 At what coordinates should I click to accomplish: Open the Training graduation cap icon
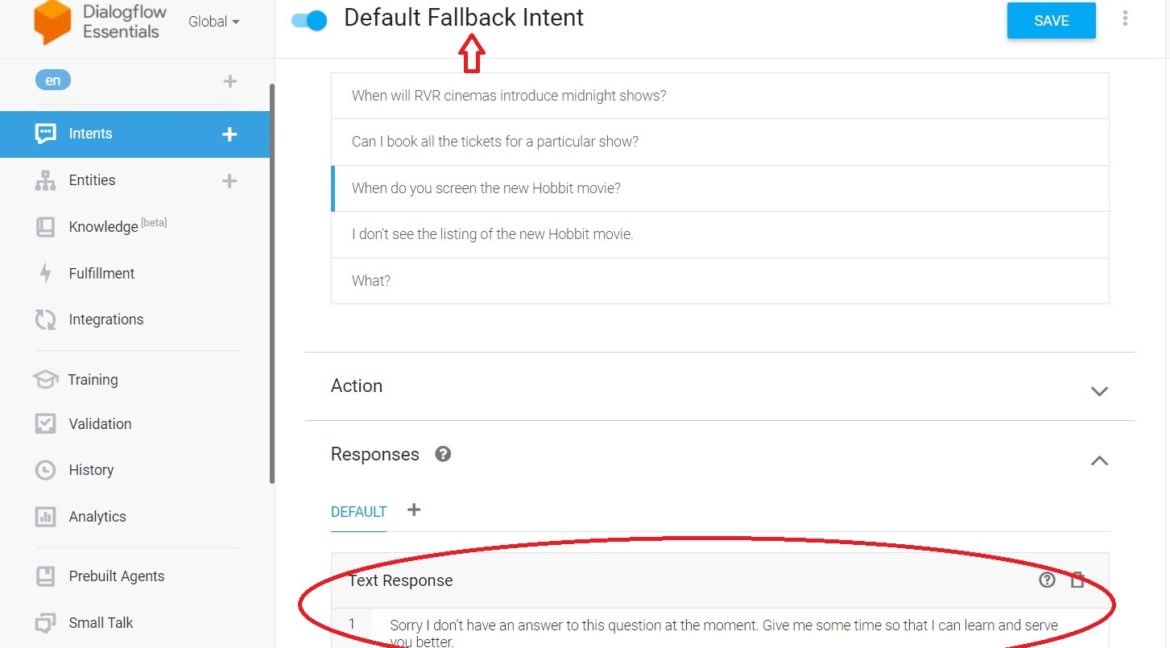coord(45,379)
